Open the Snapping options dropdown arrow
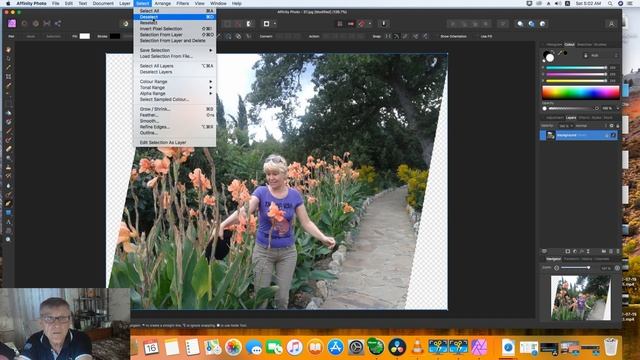Screen dimensions: 640x360 [x=370, y=24]
